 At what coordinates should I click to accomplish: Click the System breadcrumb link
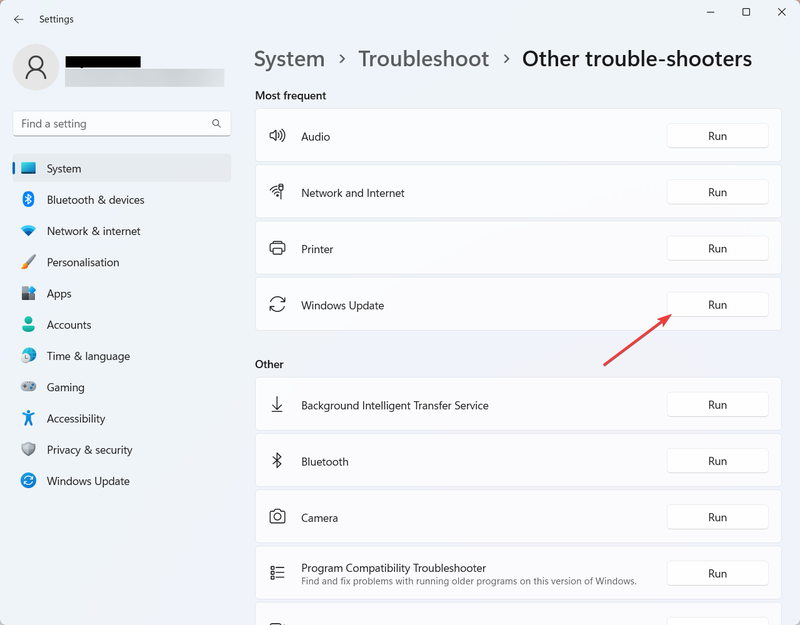click(x=289, y=59)
